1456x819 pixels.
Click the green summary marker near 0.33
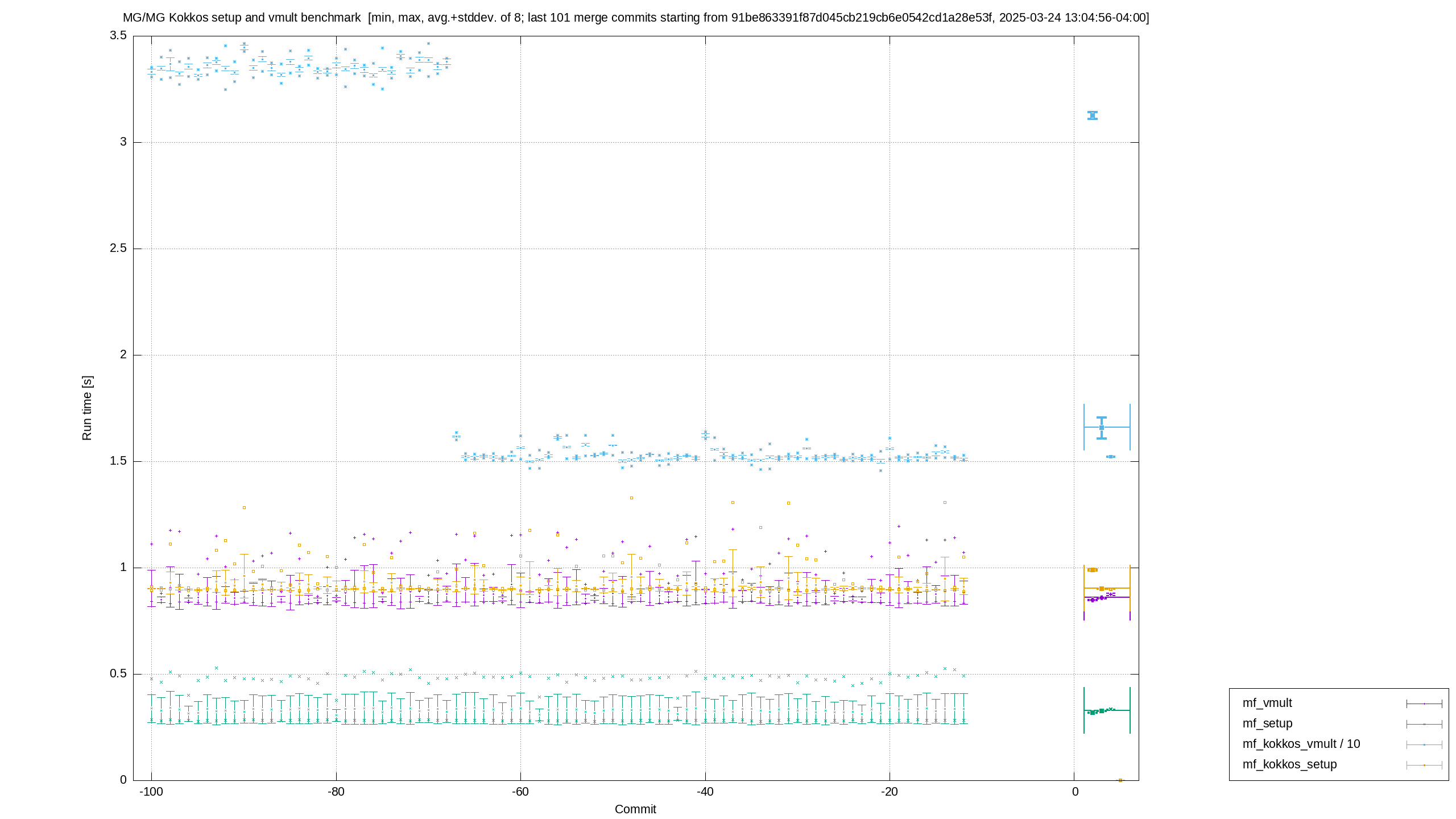click(1102, 710)
